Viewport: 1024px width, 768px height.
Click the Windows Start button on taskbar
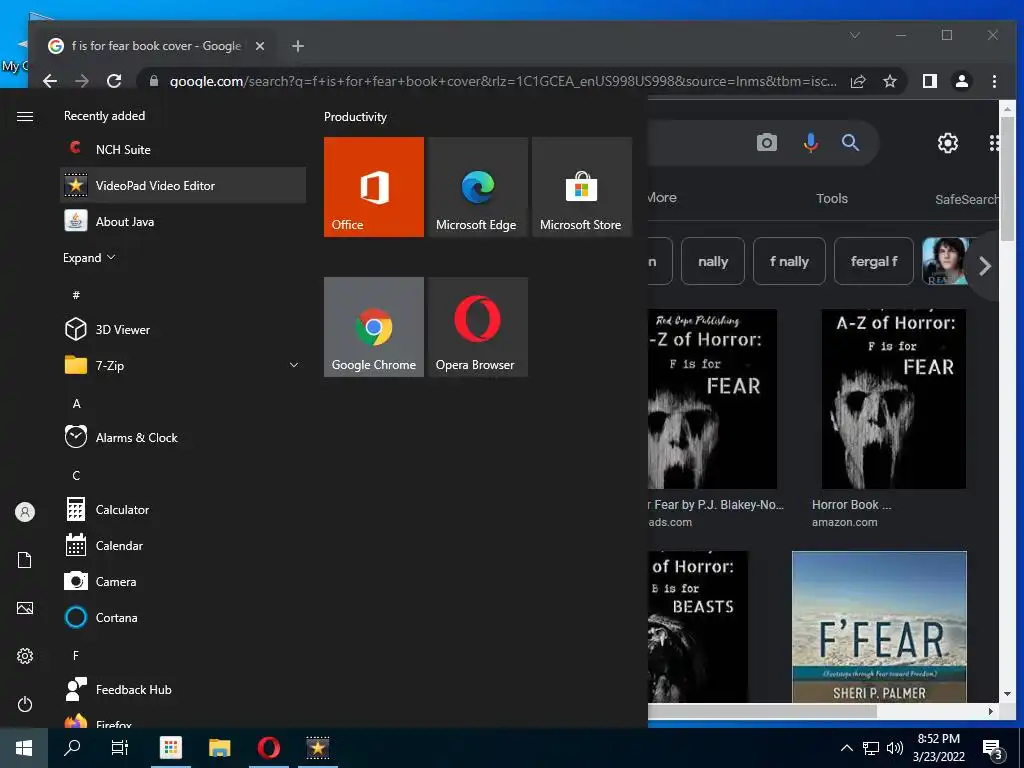coord(24,748)
